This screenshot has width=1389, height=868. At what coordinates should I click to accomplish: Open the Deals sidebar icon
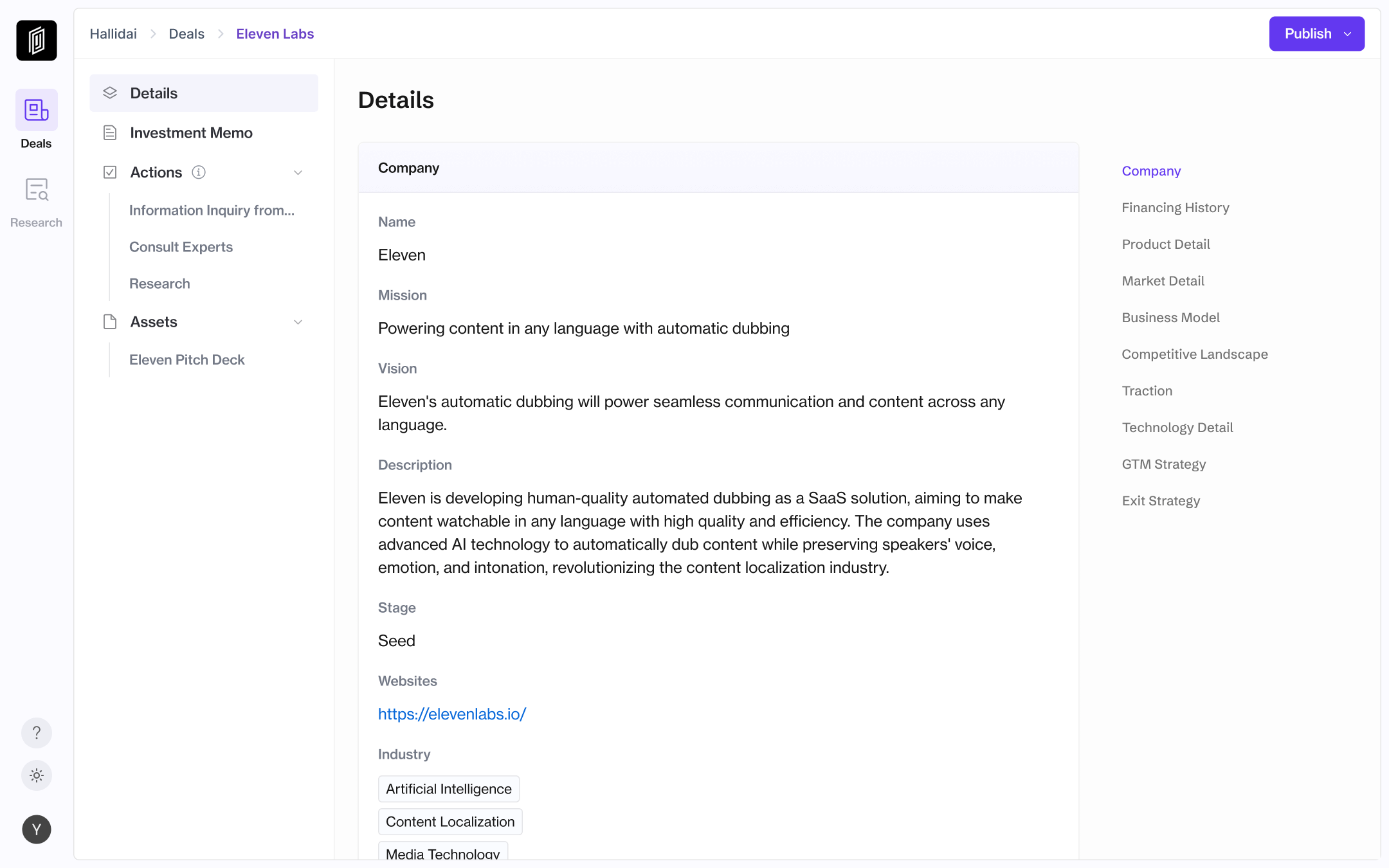pos(37,110)
